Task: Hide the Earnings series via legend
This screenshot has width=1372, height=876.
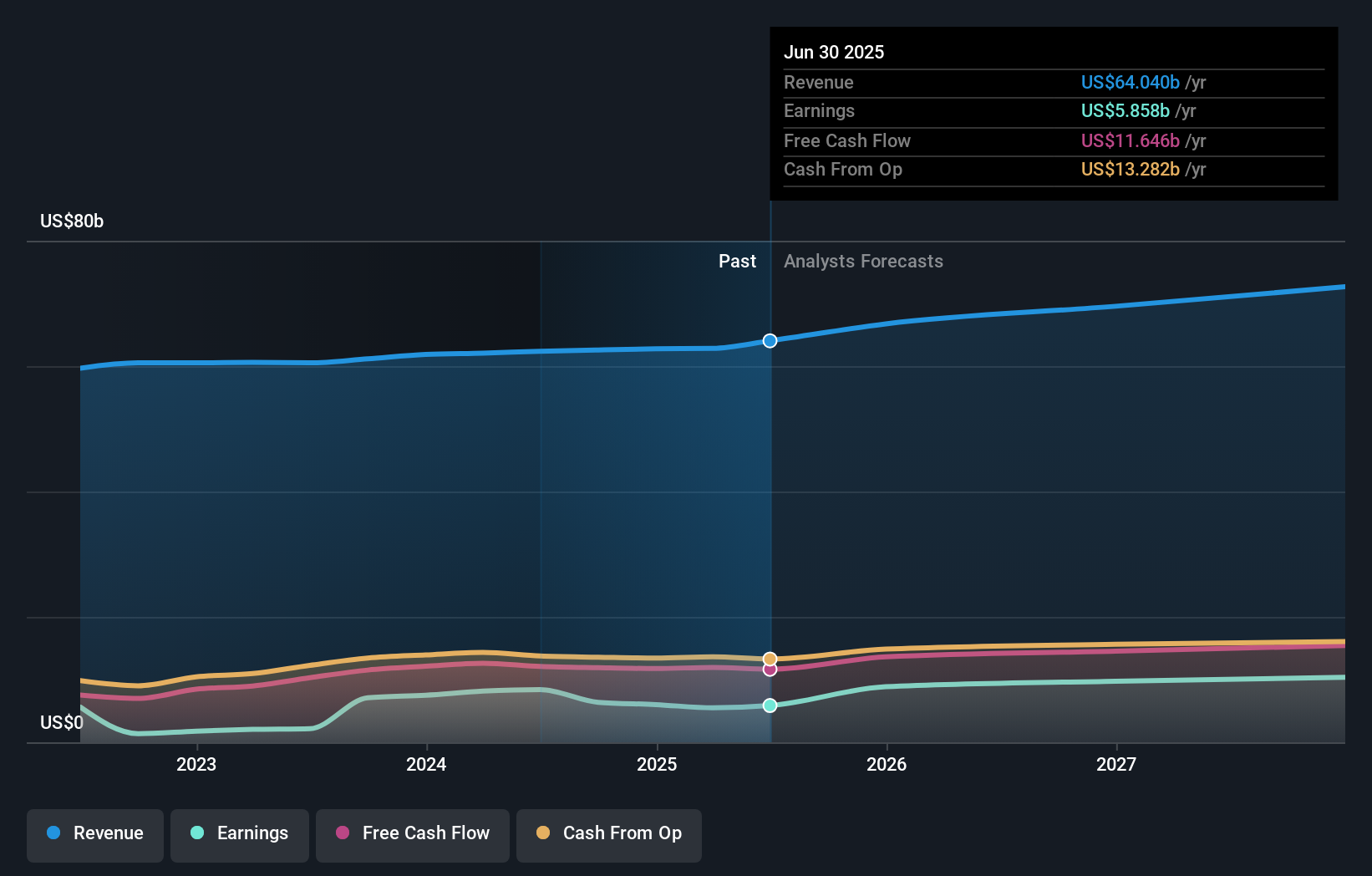Action: click(240, 833)
